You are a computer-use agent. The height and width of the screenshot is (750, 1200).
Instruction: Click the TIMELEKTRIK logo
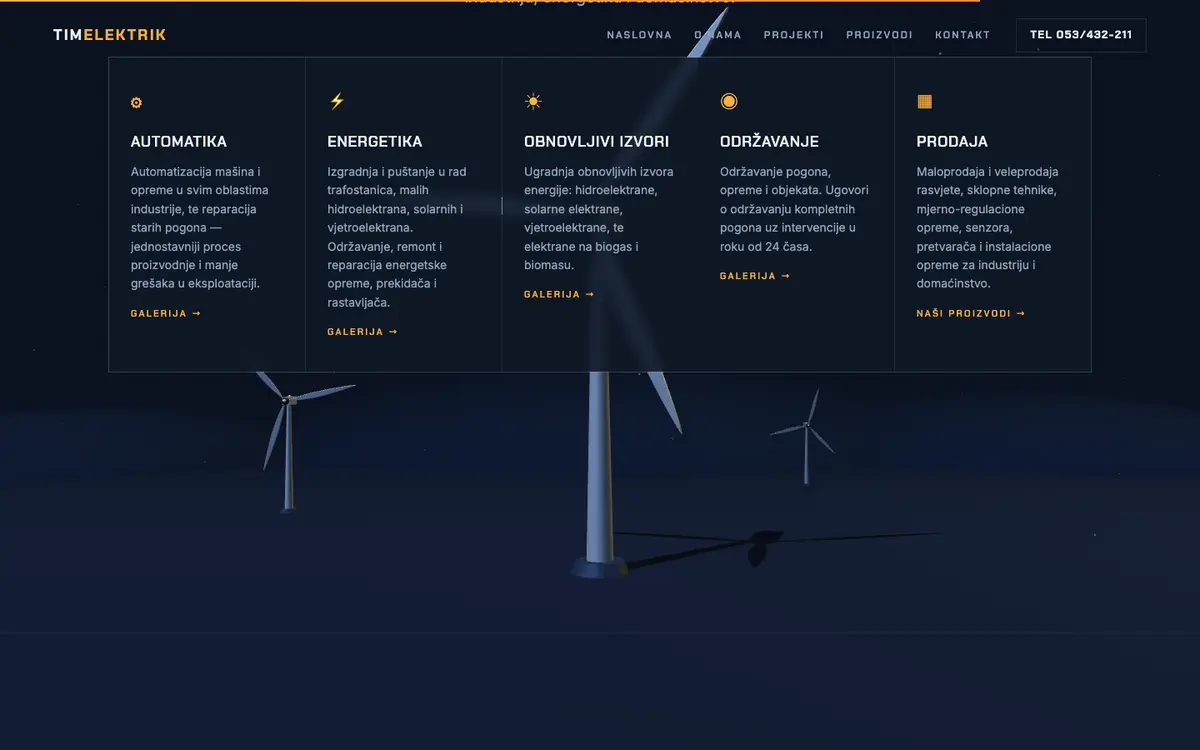pyautogui.click(x=109, y=35)
